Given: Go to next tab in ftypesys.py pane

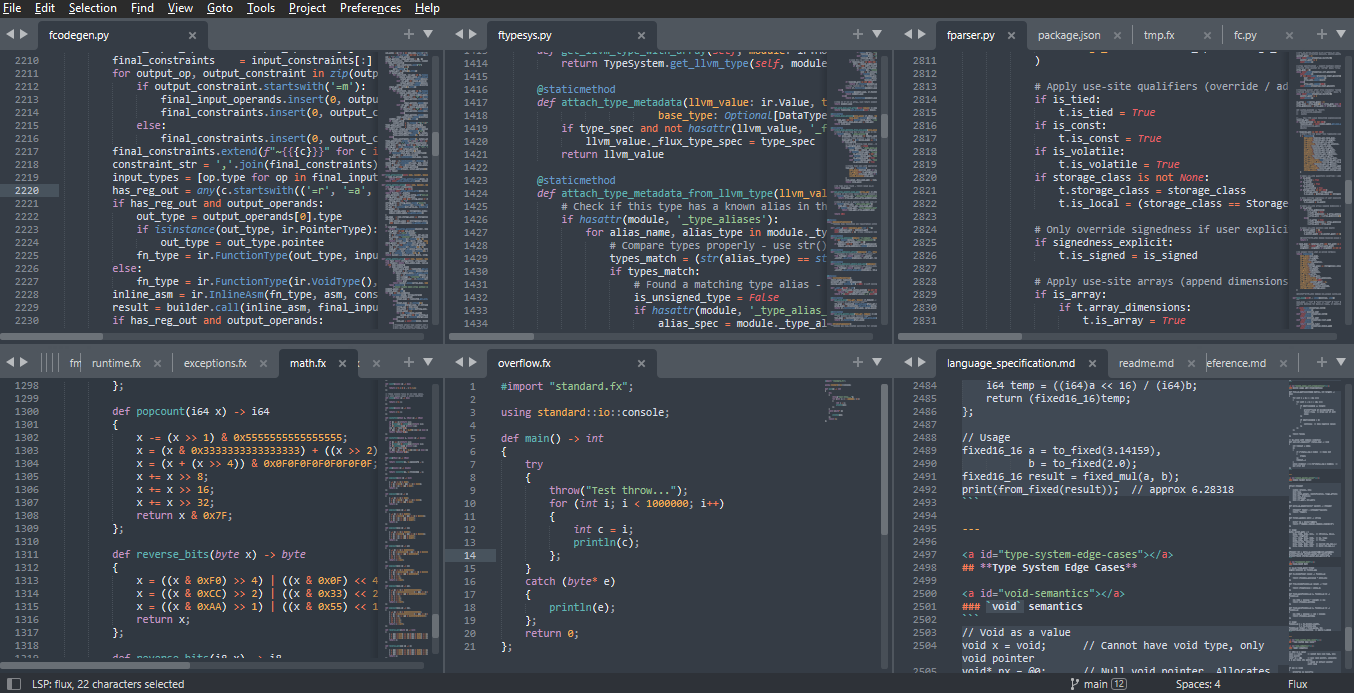Looking at the screenshot, I should tap(473, 34).
